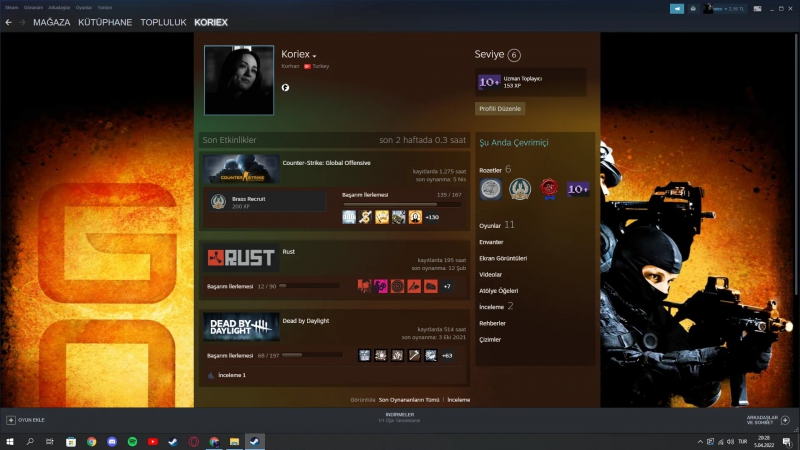The image size is (800, 450).
Task: Click the fifth CS:GO achievement icon
Action: click(x=415, y=217)
